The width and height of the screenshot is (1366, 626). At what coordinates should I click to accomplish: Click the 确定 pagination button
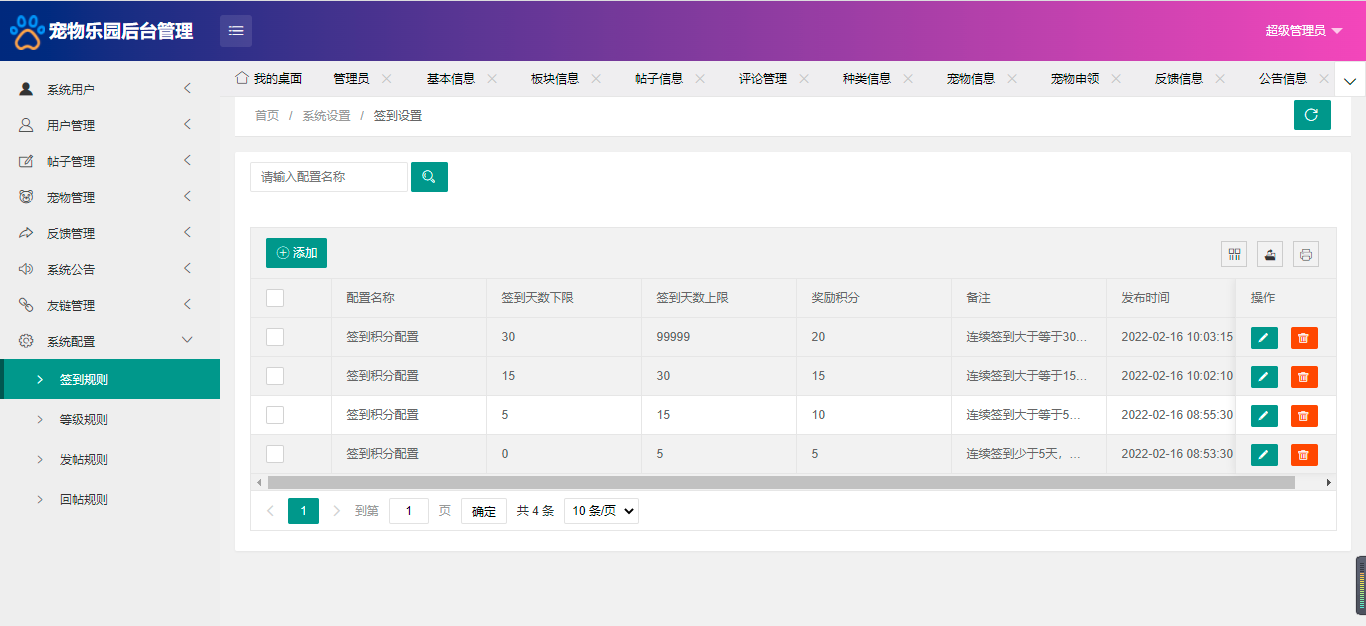click(x=484, y=511)
